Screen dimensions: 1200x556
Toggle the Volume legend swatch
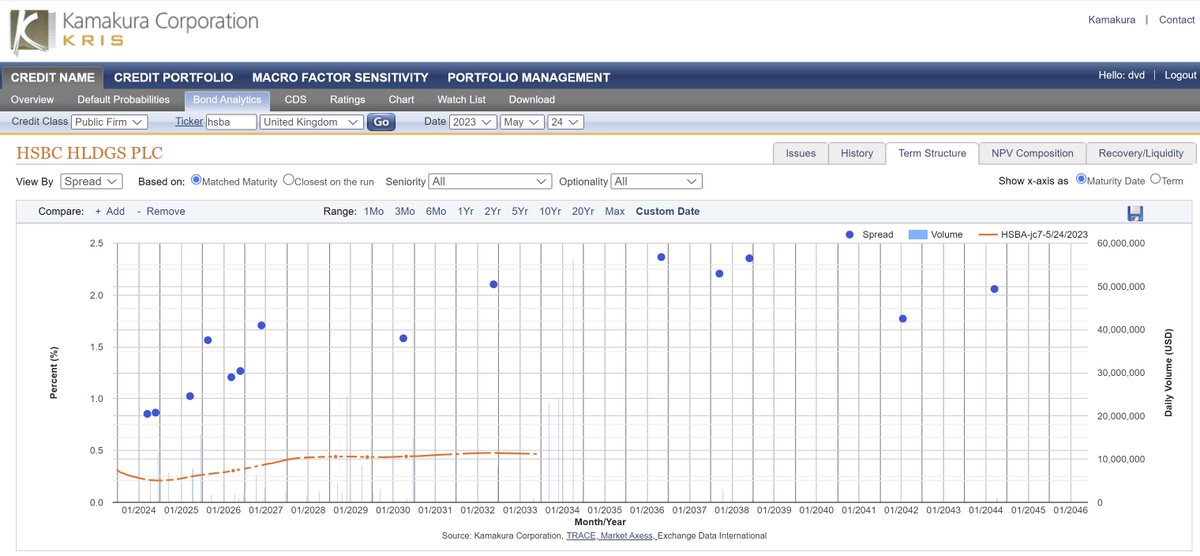[x=917, y=234]
